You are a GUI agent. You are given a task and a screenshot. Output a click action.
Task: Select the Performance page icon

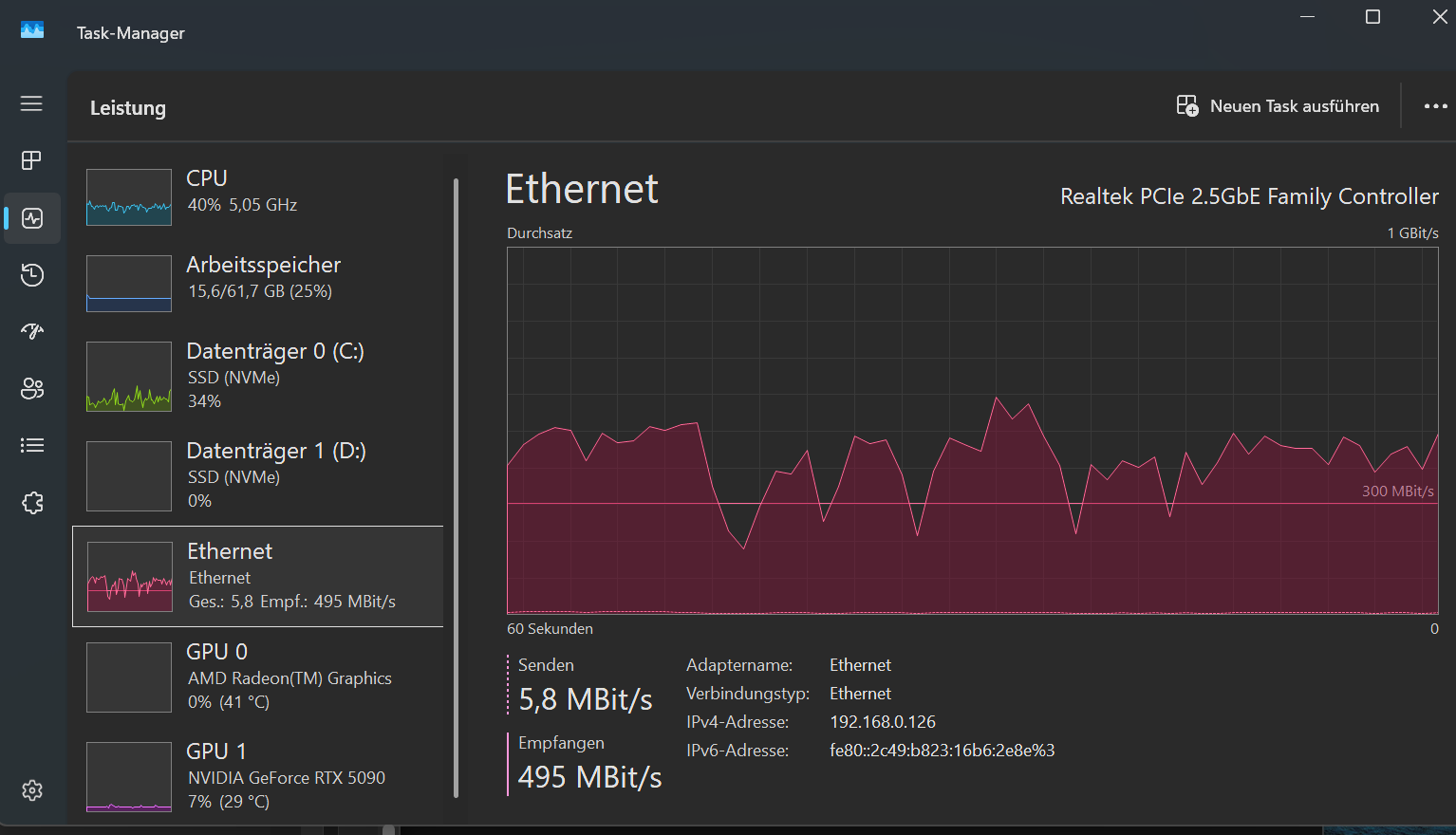click(32, 218)
